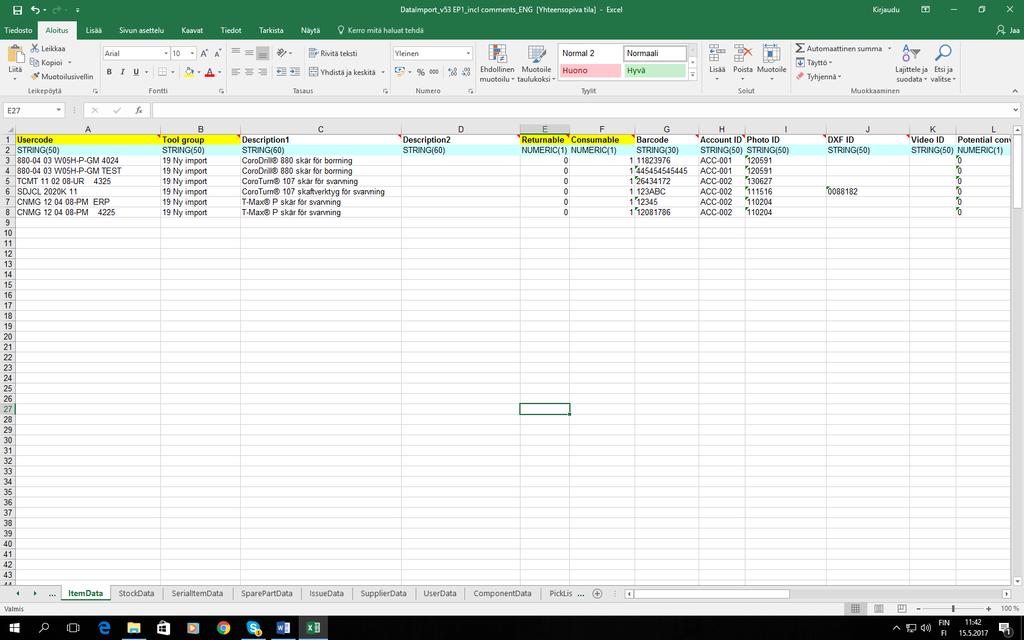The width and height of the screenshot is (1024, 640).
Task: Click the text orientation icon
Action: (281, 53)
